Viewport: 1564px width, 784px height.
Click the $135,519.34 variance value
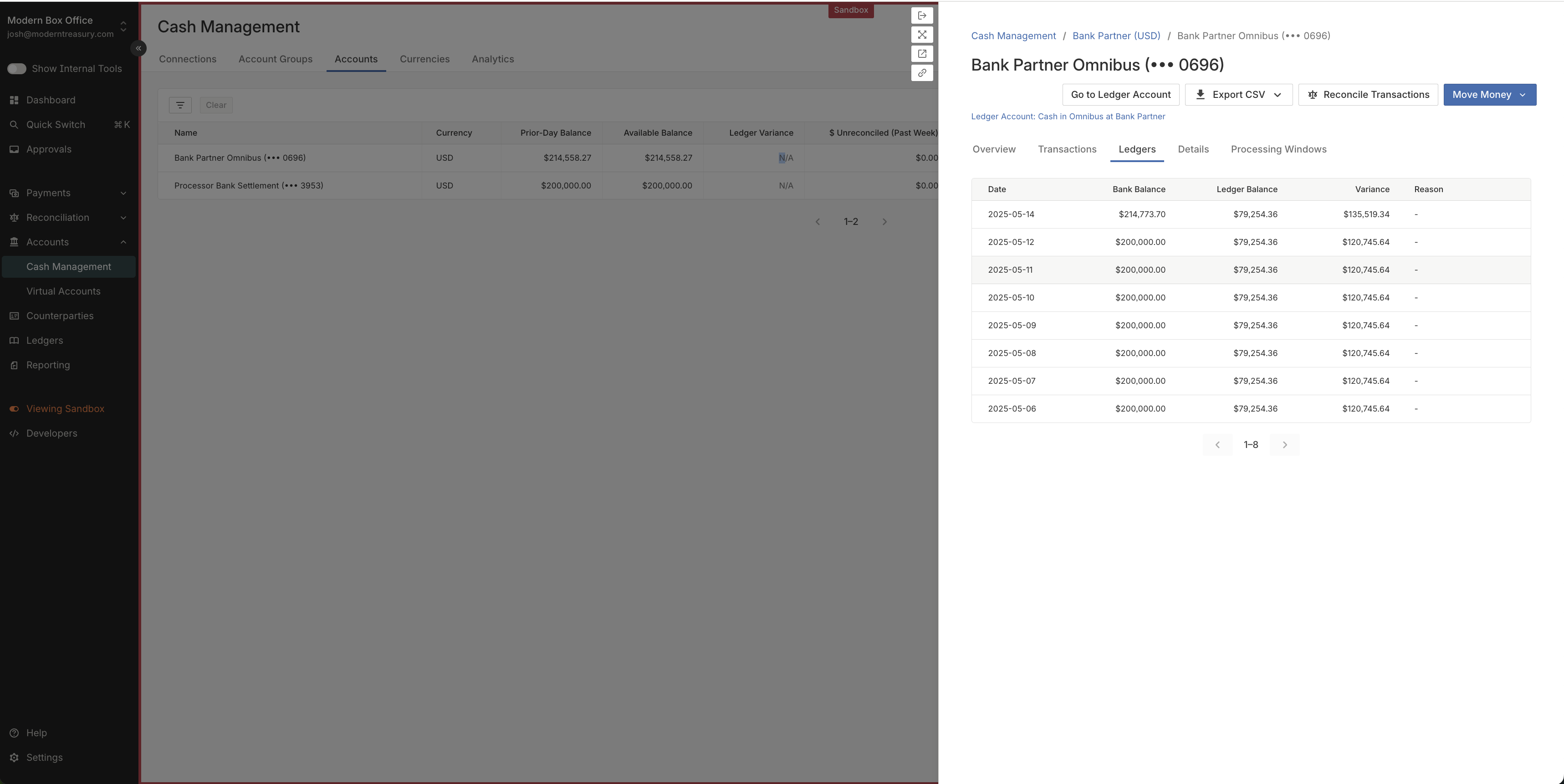pos(1366,214)
